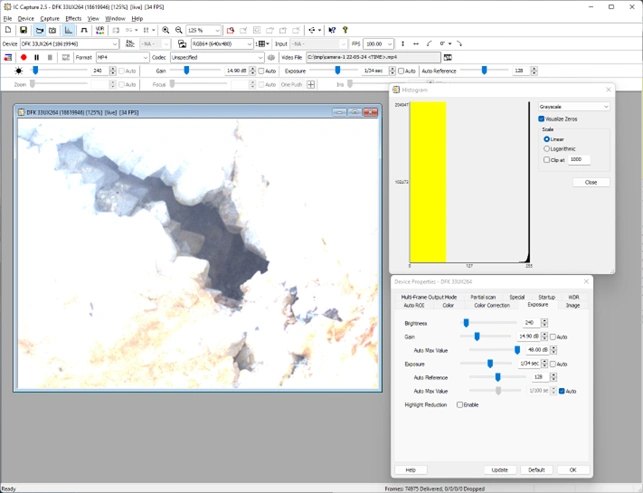Viewport: 643px width, 493px height.
Task: Uncheck the Visualize Zeros checkbox
Action: point(542,119)
